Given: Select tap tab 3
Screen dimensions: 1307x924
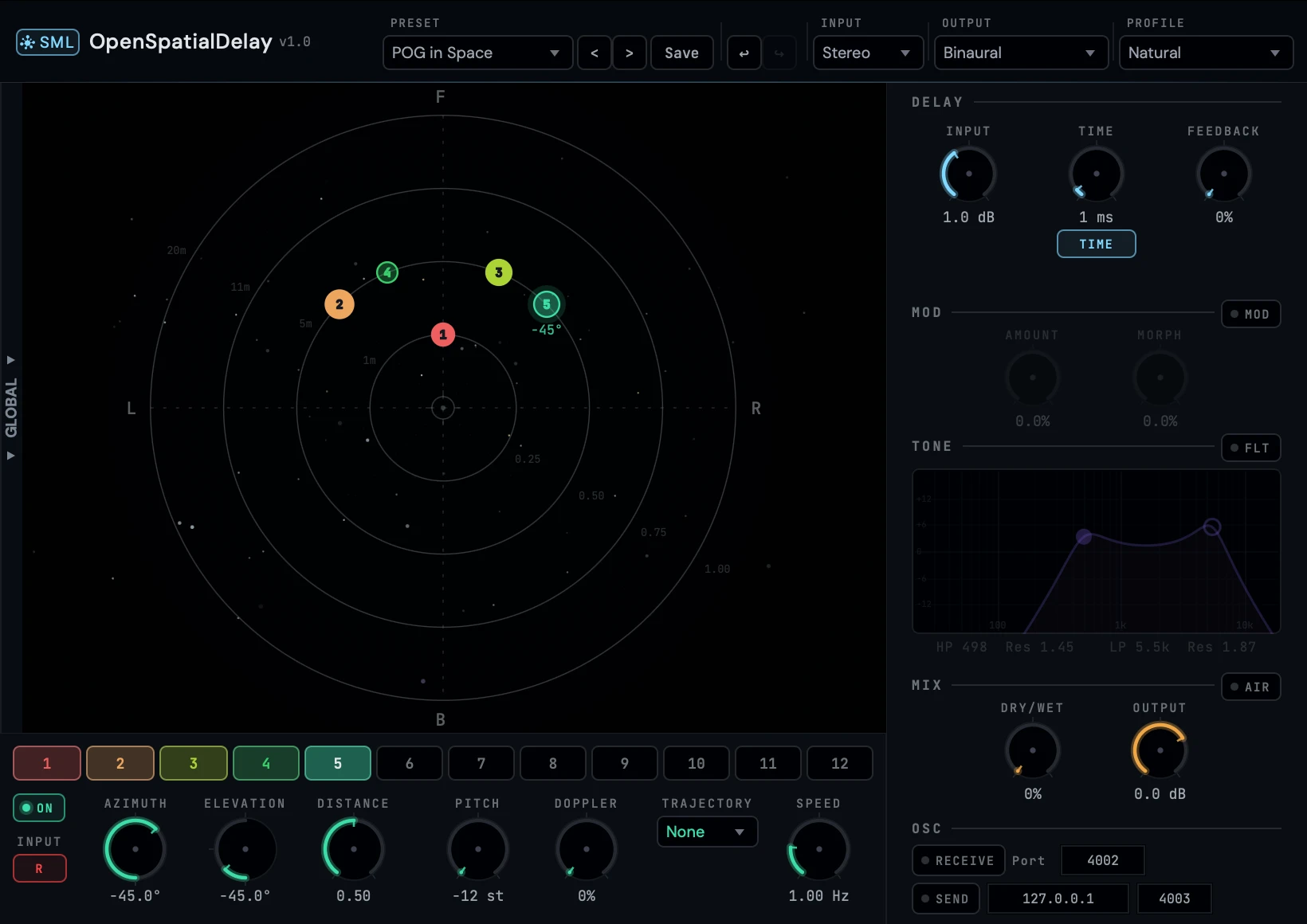Looking at the screenshot, I should click(194, 763).
